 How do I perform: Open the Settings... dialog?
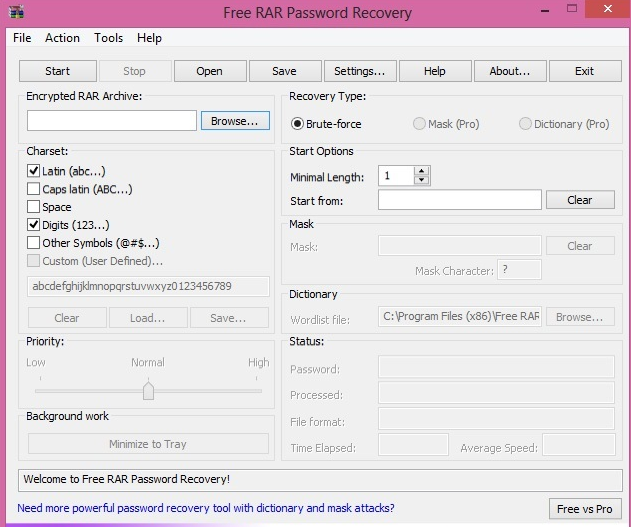(359, 71)
